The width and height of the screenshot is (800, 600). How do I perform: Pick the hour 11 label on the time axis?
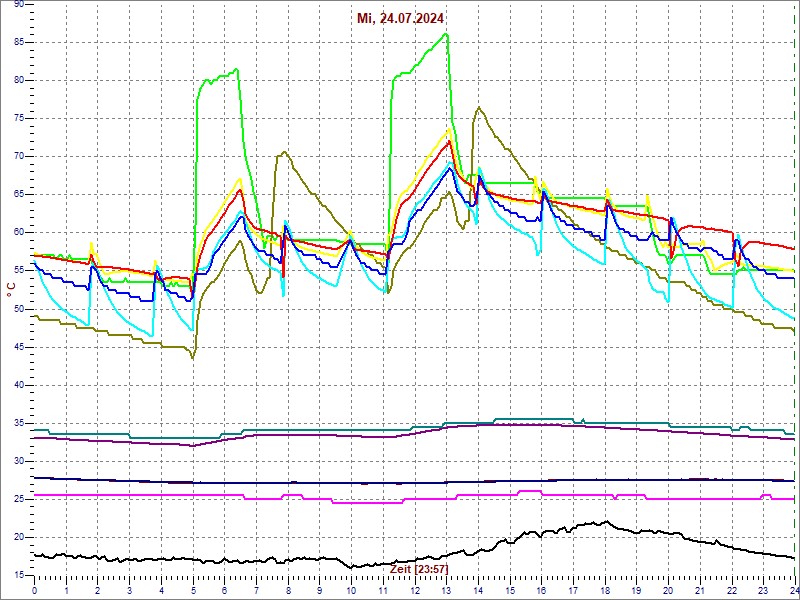coord(383,589)
